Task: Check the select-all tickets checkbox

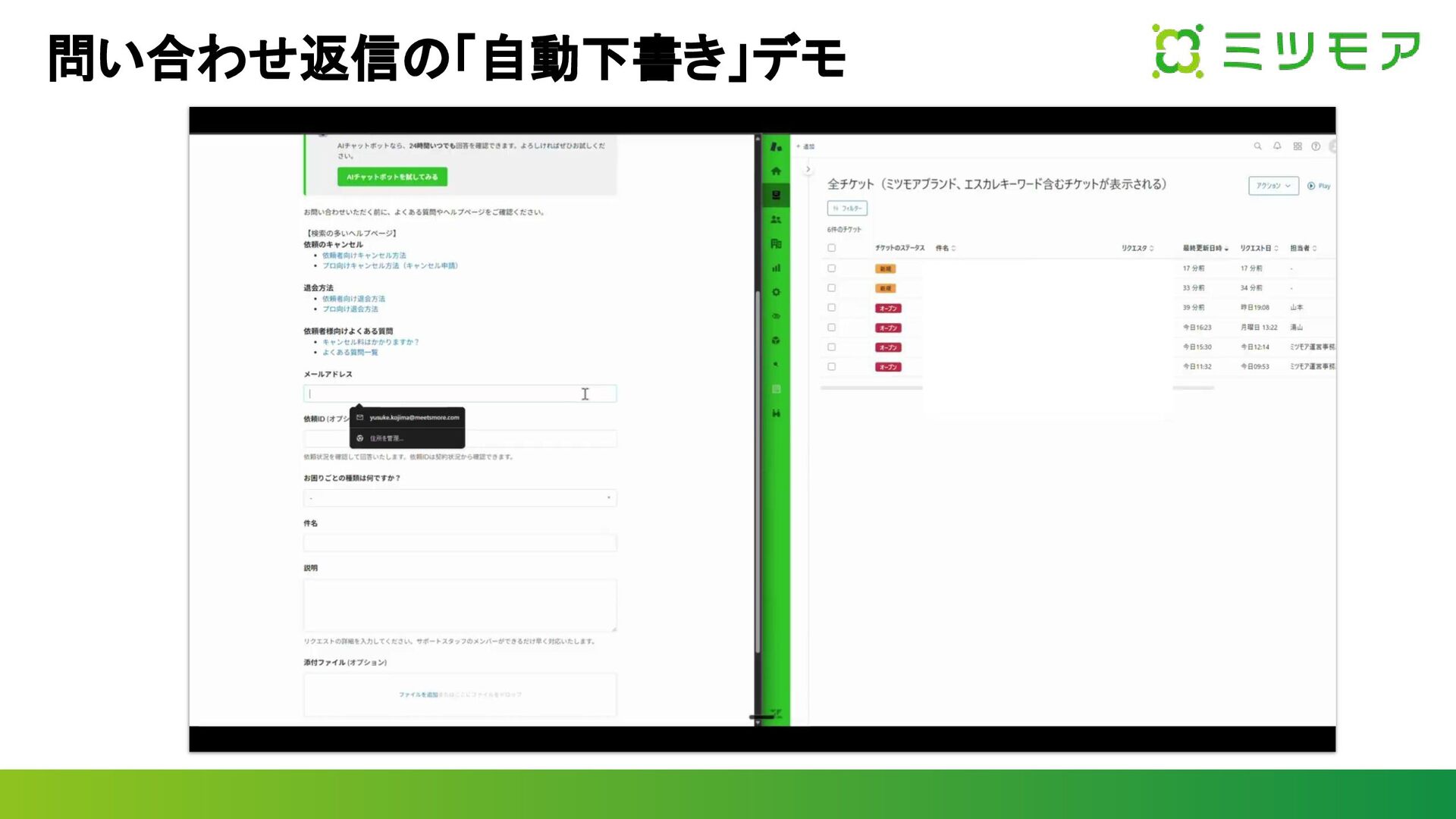Action: (832, 248)
